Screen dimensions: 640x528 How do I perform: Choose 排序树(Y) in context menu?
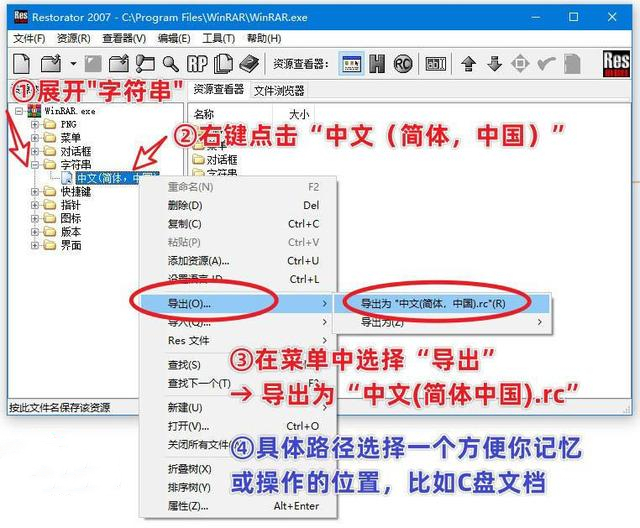click(x=239, y=487)
